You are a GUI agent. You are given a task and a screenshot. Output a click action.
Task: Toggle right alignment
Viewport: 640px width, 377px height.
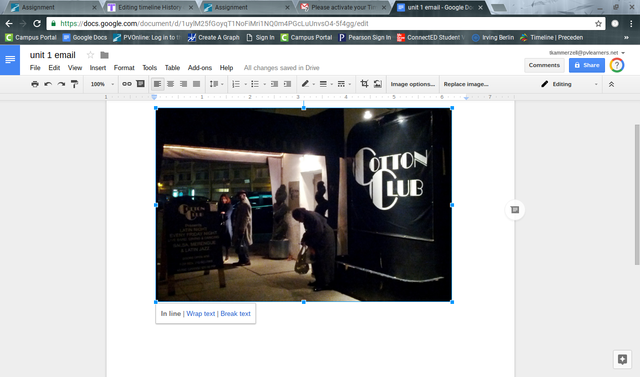183,84
